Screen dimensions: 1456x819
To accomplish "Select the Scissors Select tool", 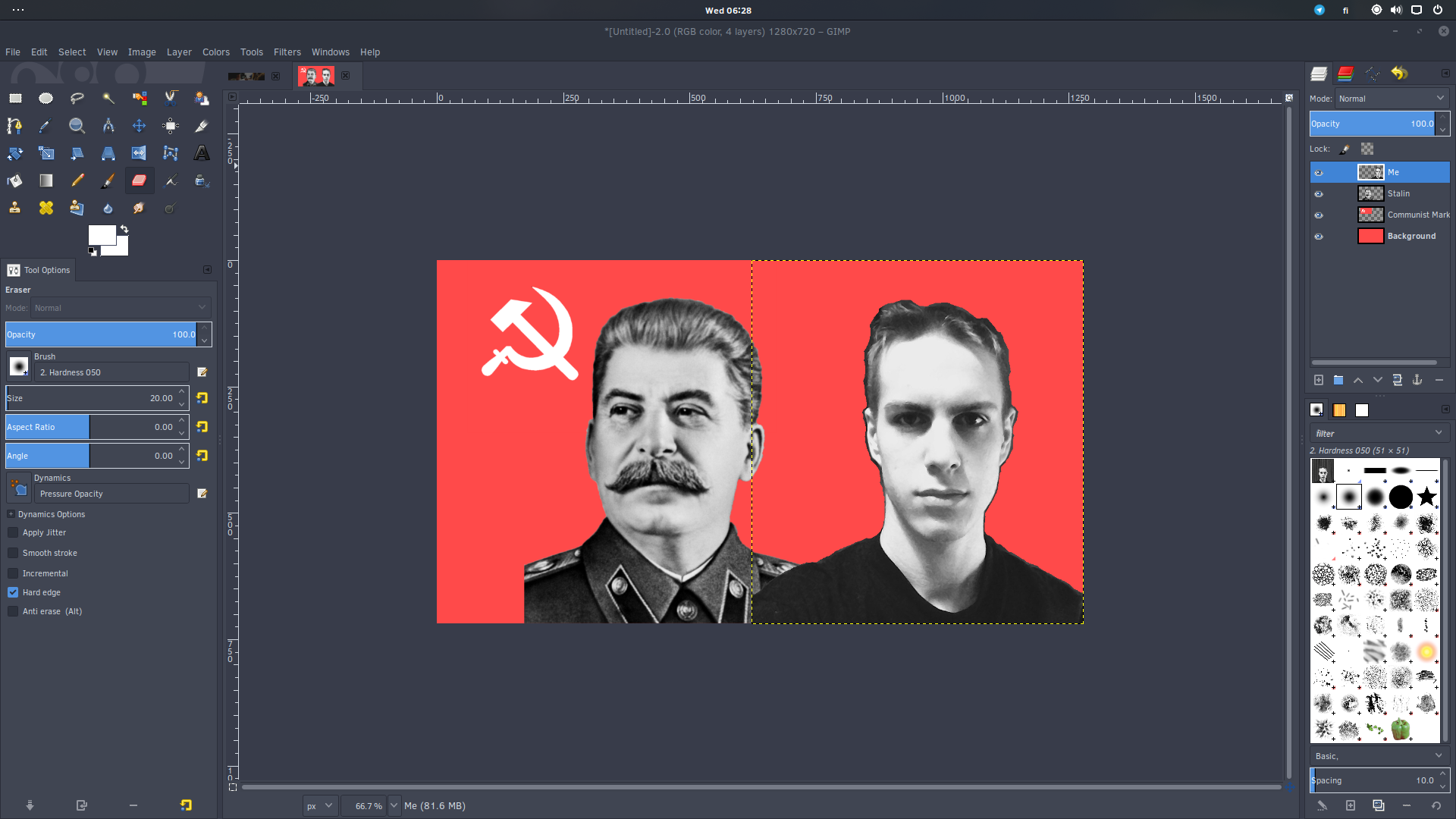I will 171,98.
